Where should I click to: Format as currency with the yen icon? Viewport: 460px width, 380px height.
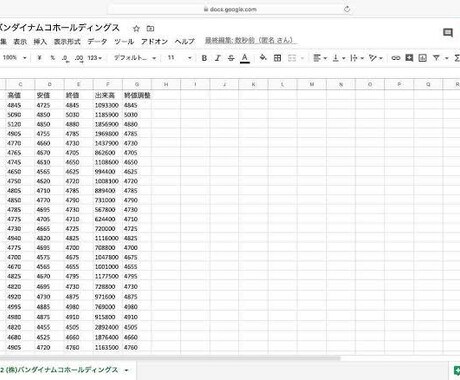click(39, 58)
